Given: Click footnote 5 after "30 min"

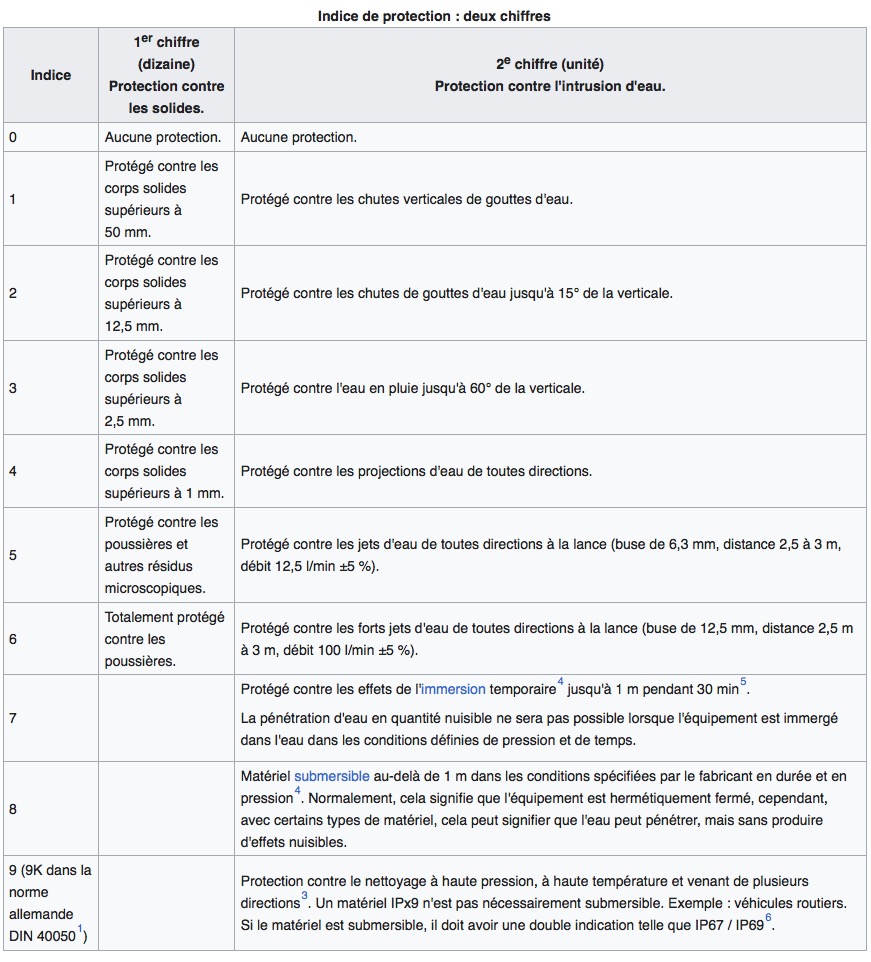Looking at the screenshot, I should click(x=743, y=683).
